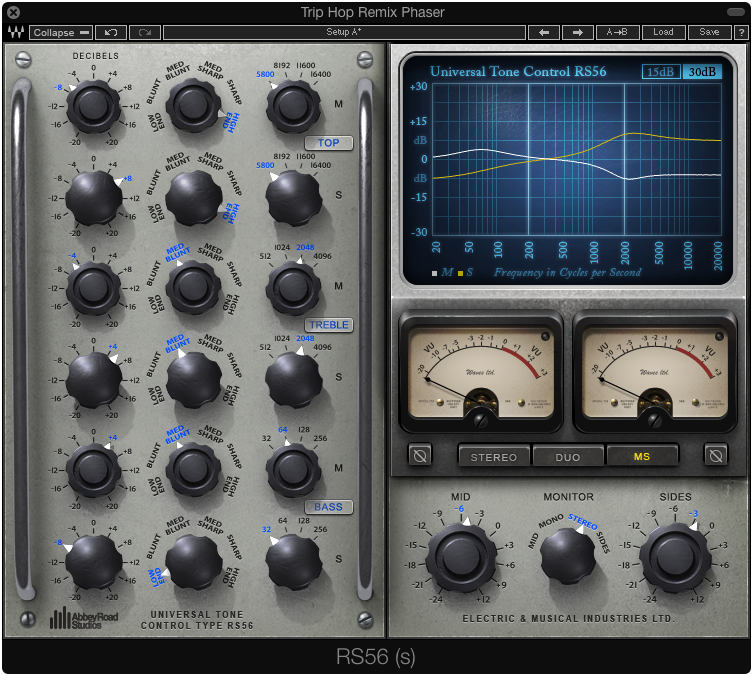Toggle the BASS band link button
Image resolution: width=753 pixels, height=676 pixels.
coord(328,507)
